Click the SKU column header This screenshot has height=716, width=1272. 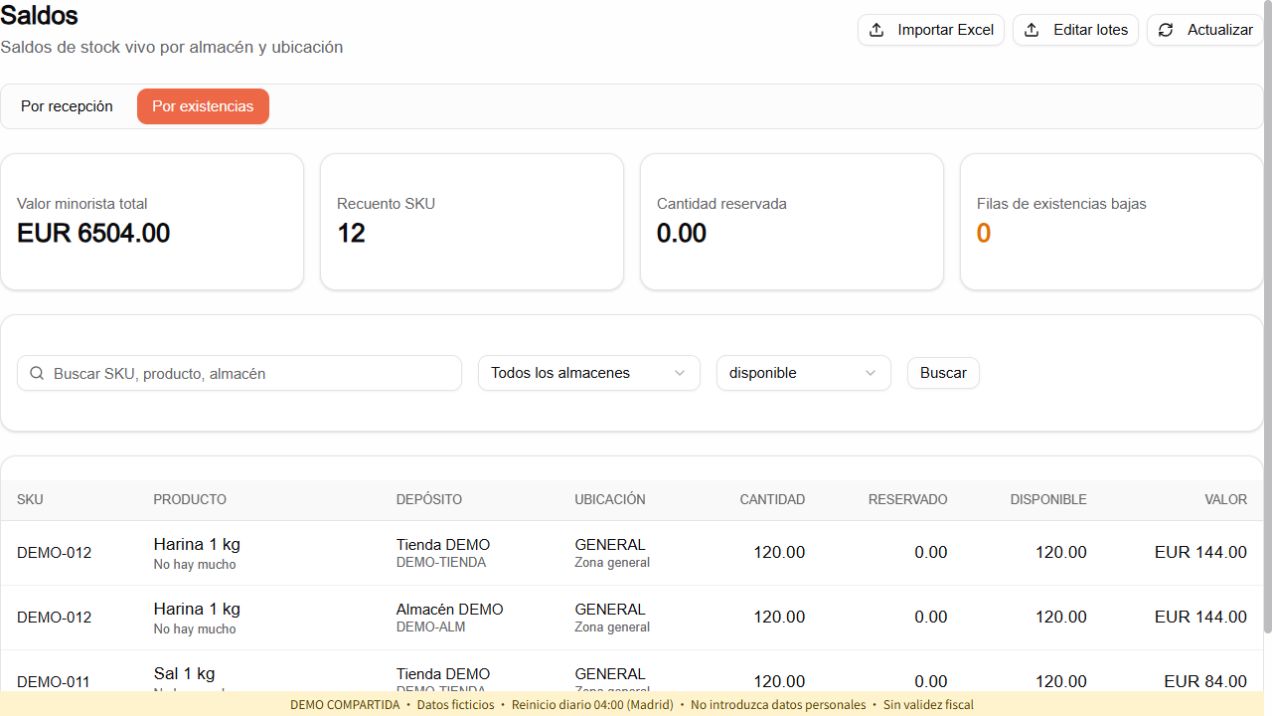pos(30,500)
